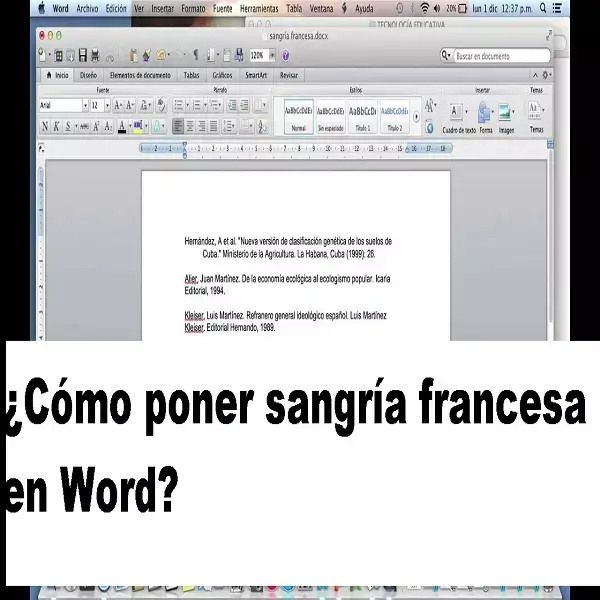600x600 pixels.
Task: Insert a shape with Forma
Action: 486,118
